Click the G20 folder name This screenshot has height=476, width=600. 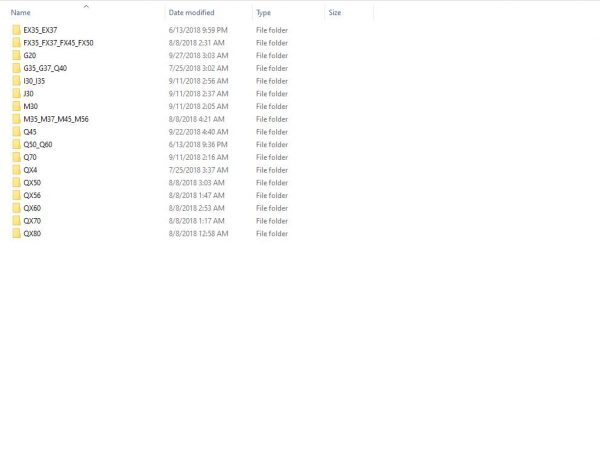[30, 55]
